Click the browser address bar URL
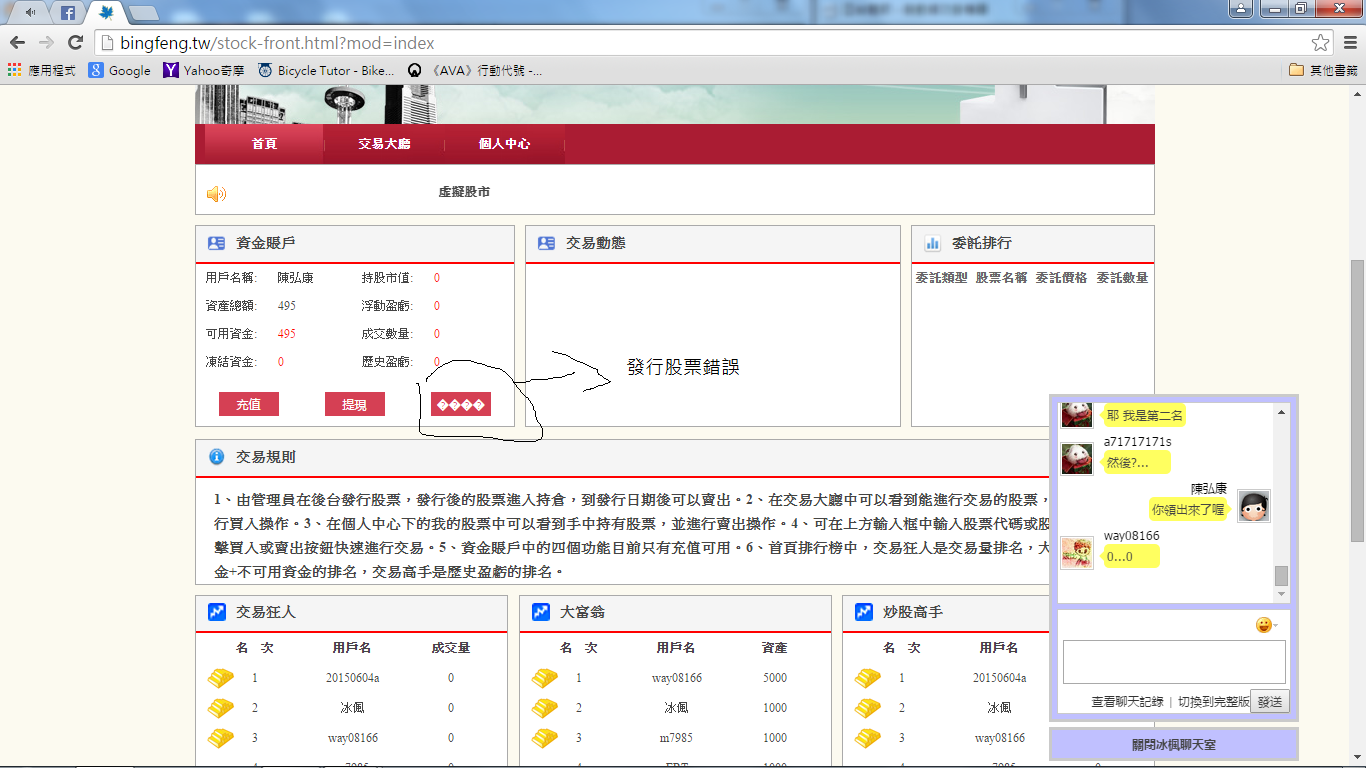The height and width of the screenshot is (768, 1366). pos(277,43)
